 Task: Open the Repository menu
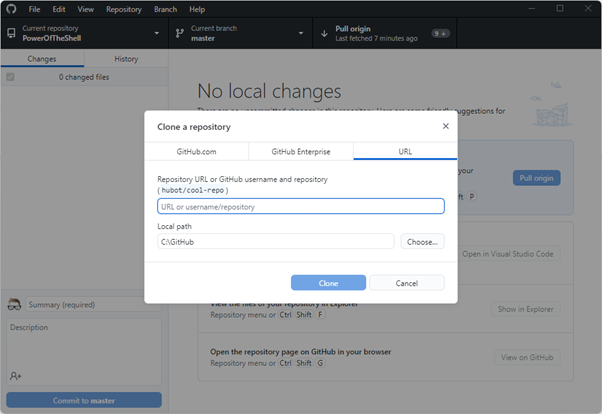(124, 9)
